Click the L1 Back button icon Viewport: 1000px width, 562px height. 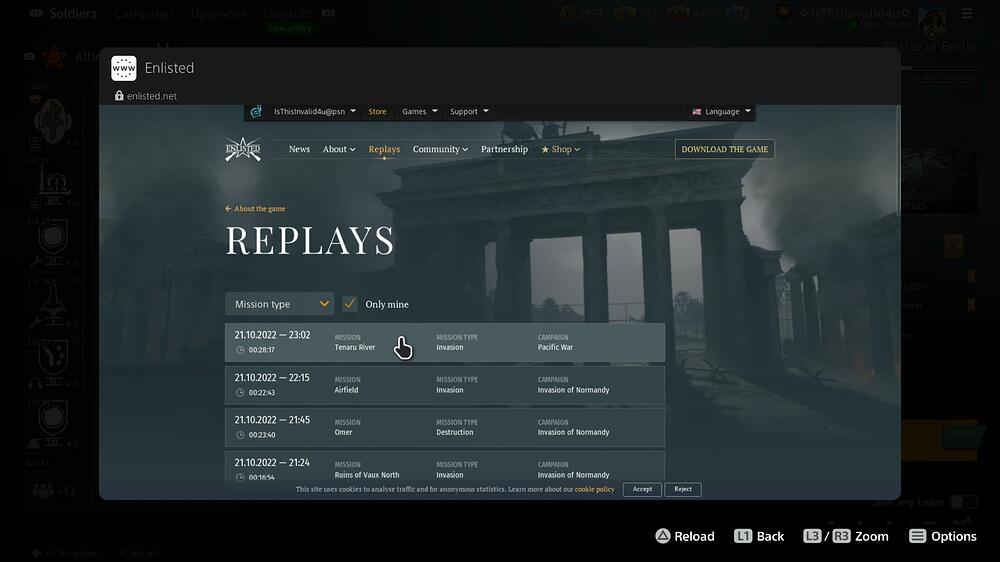[x=743, y=536]
